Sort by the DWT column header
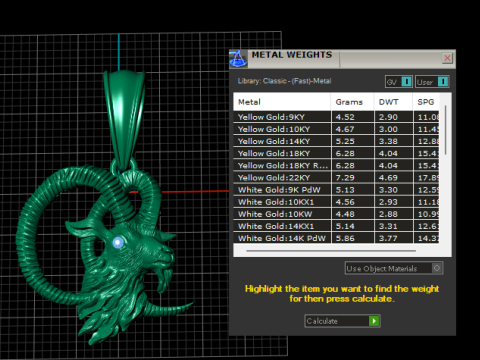Image resolution: width=480 pixels, height=360 pixels. point(393,102)
